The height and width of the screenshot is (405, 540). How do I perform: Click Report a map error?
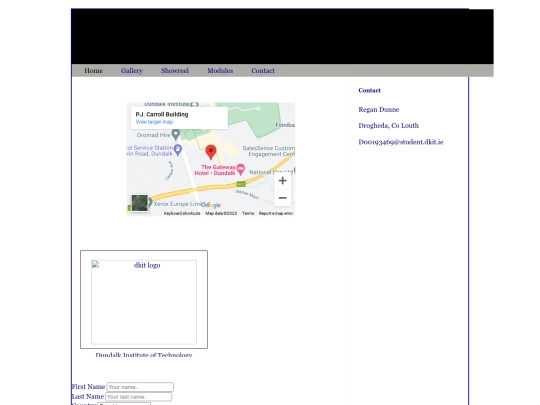pos(276,214)
